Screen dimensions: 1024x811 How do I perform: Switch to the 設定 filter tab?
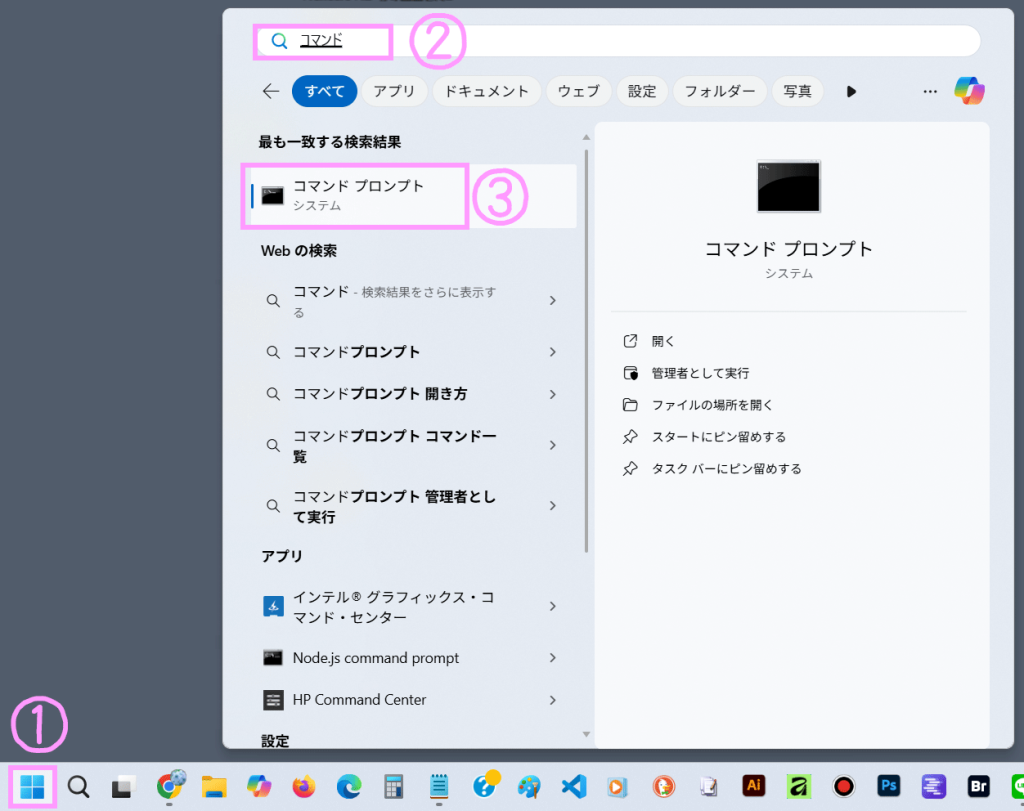pos(642,91)
